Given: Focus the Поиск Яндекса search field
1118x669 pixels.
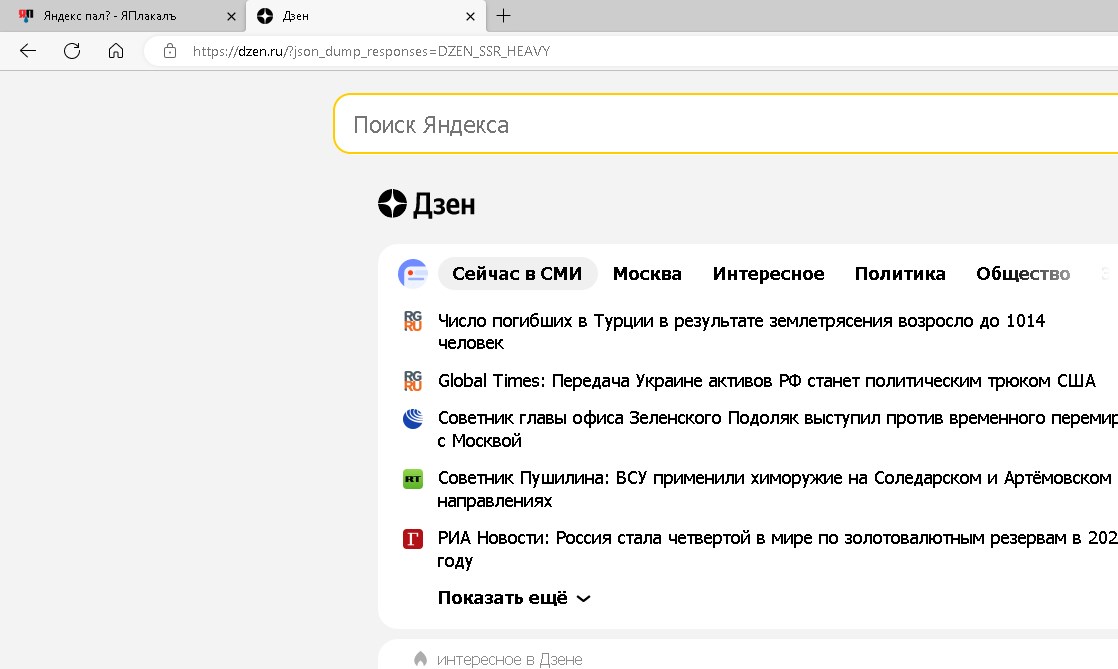Looking at the screenshot, I should point(726,124).
